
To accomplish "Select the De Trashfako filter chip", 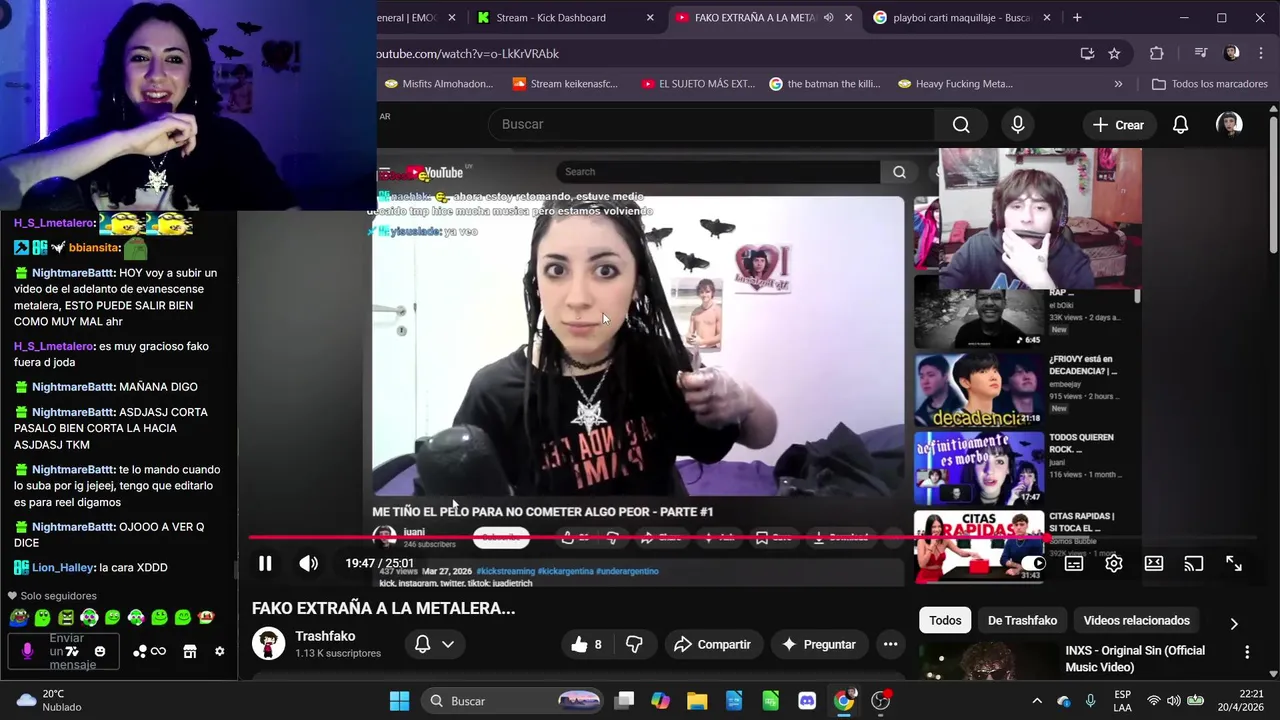I will pos(1022,621).
